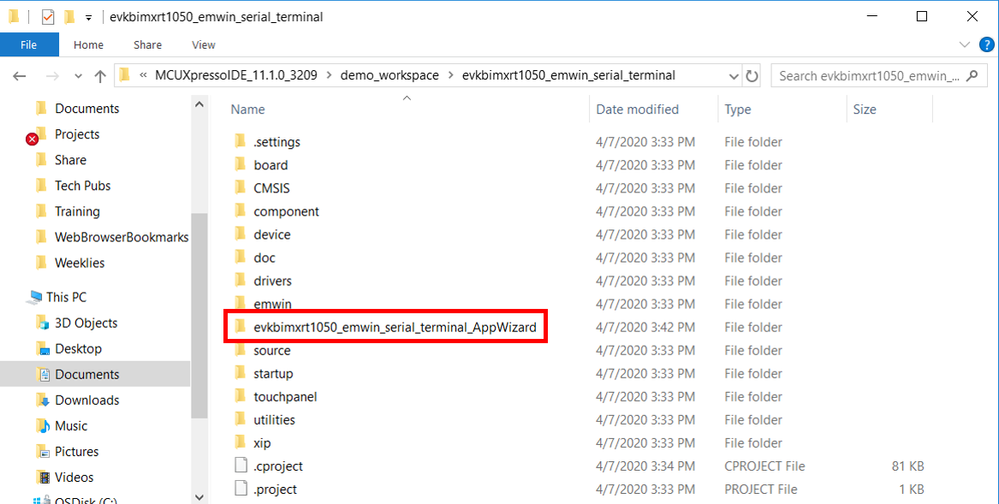Select the component folder
999x504 pixels.
coord(286,212)
